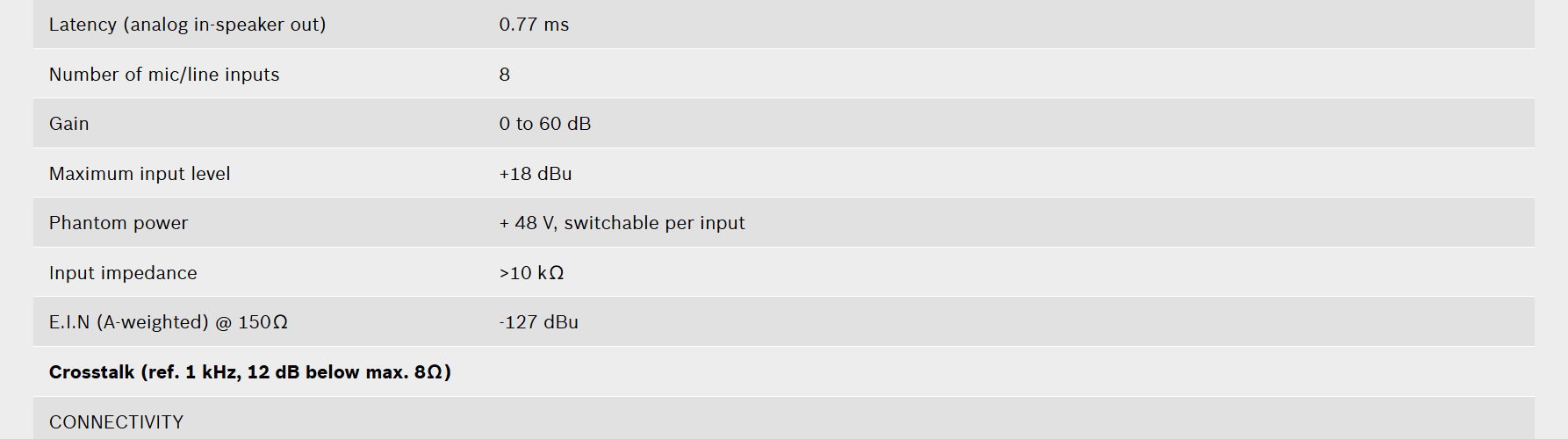Click empty area of the Gain row

(x=1054, y=124)
